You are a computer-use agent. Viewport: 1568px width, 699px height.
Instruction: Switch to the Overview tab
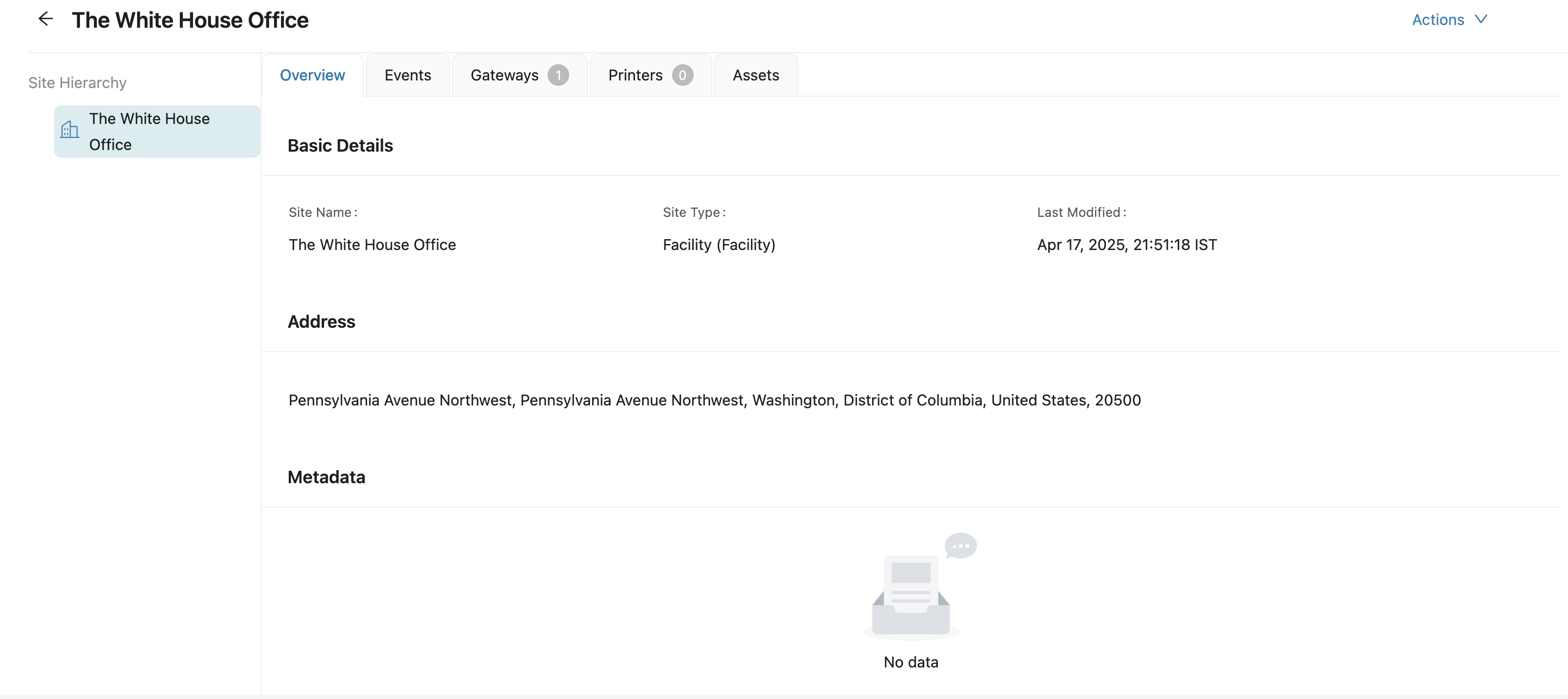coord(312,76)
